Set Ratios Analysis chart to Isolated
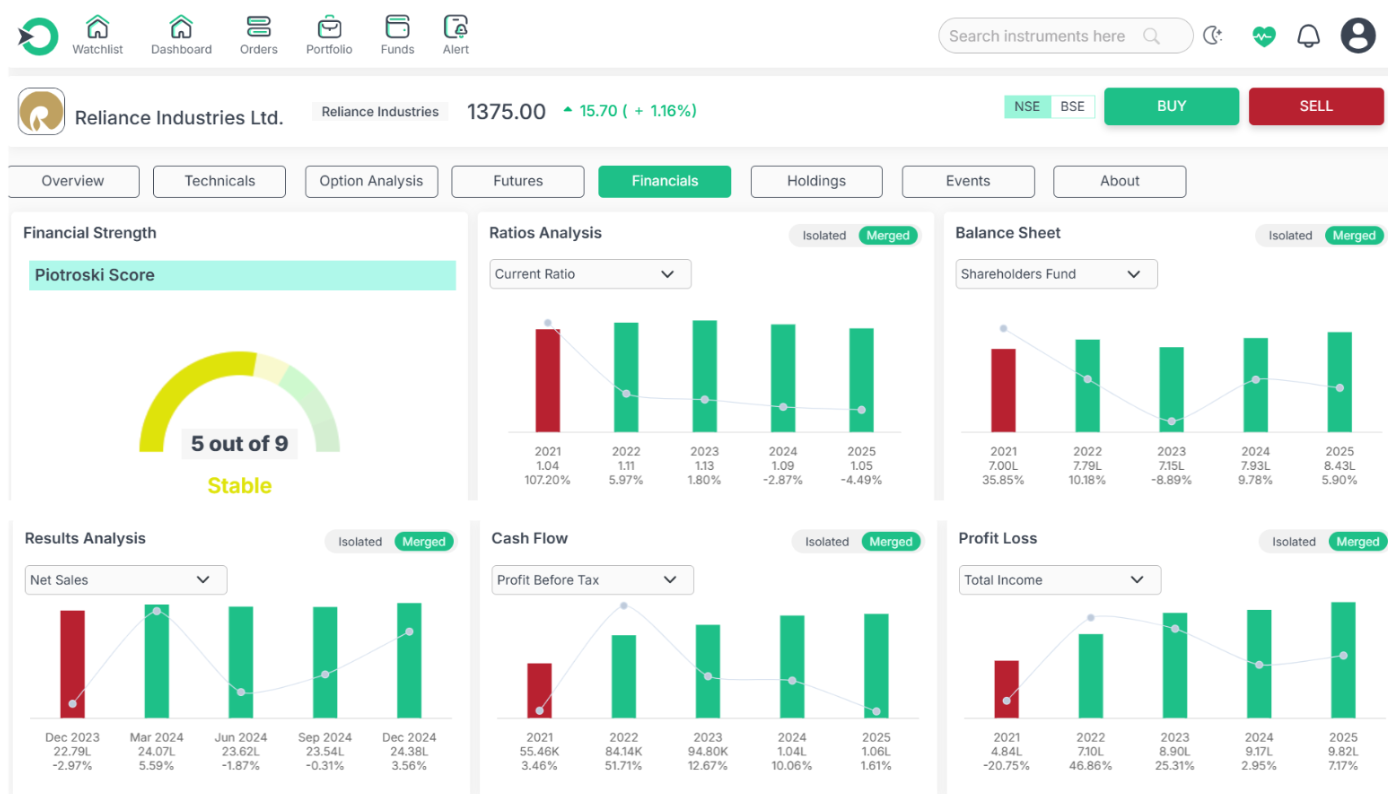This screenshot has height=796, width=1390. tap(824, 236)
